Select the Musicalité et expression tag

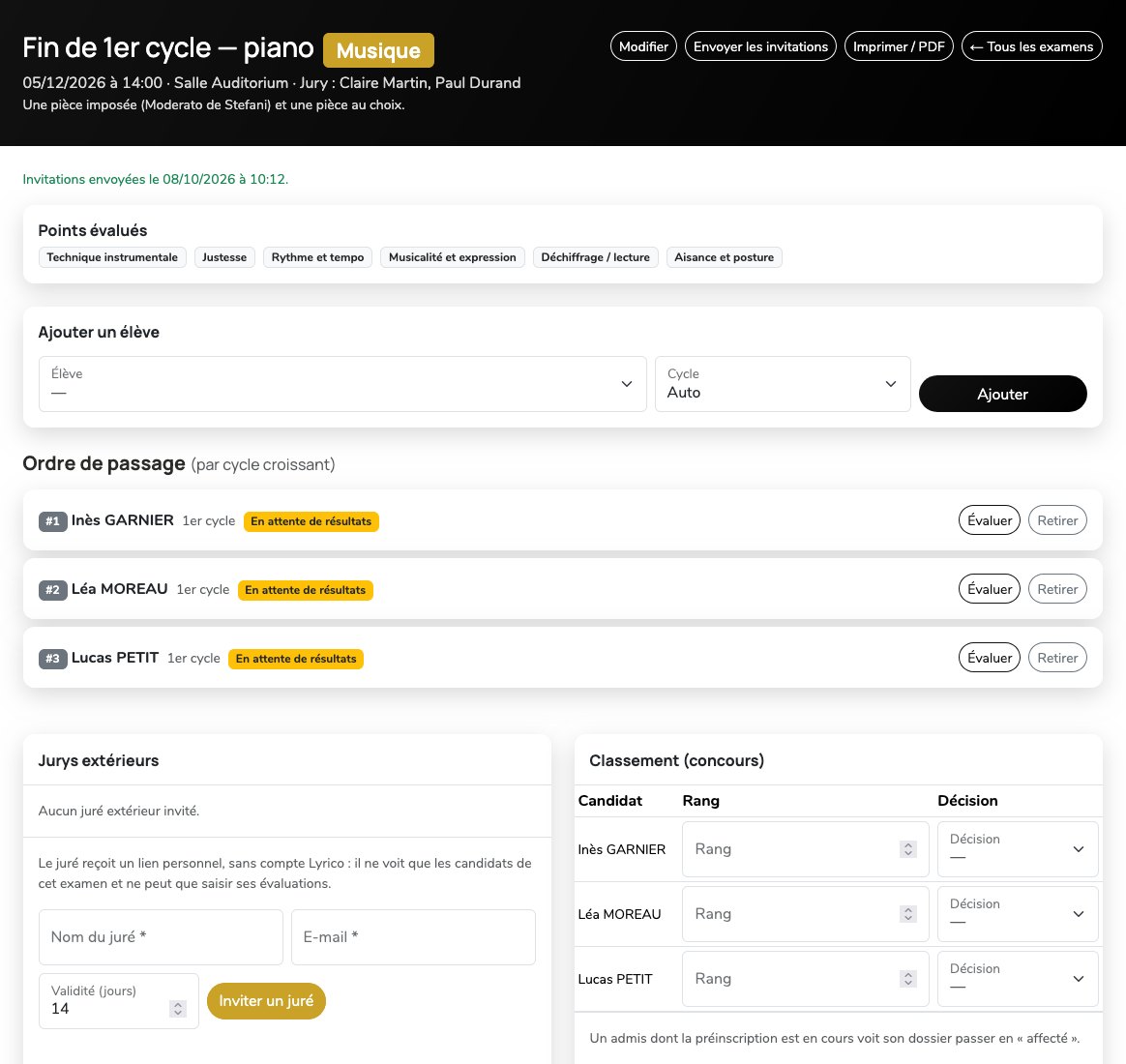(453, 257)
